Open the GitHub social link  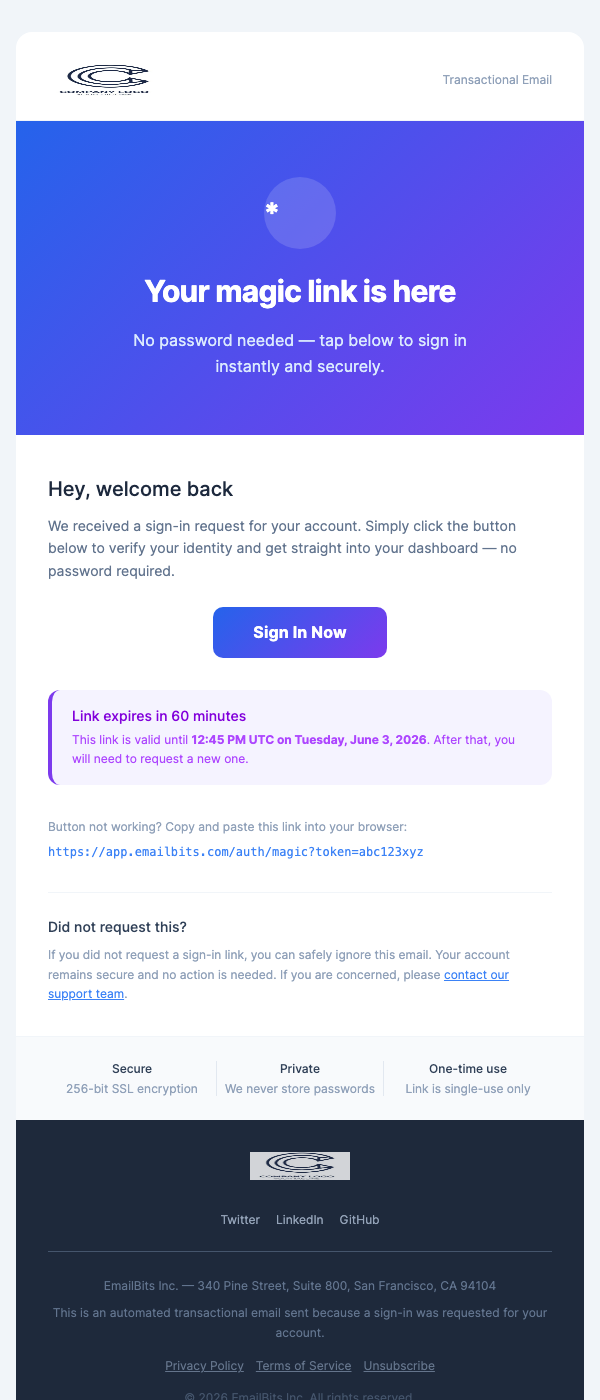pyautogui.click(x=359, y=1219)
